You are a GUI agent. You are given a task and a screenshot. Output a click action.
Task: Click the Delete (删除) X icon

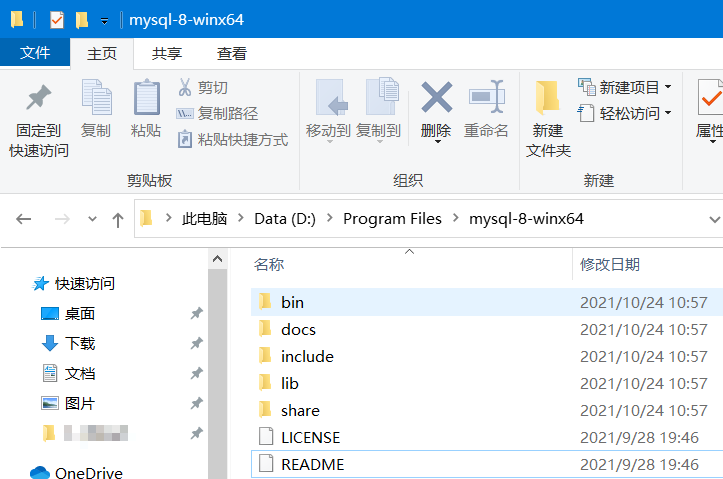click(436, 97)
